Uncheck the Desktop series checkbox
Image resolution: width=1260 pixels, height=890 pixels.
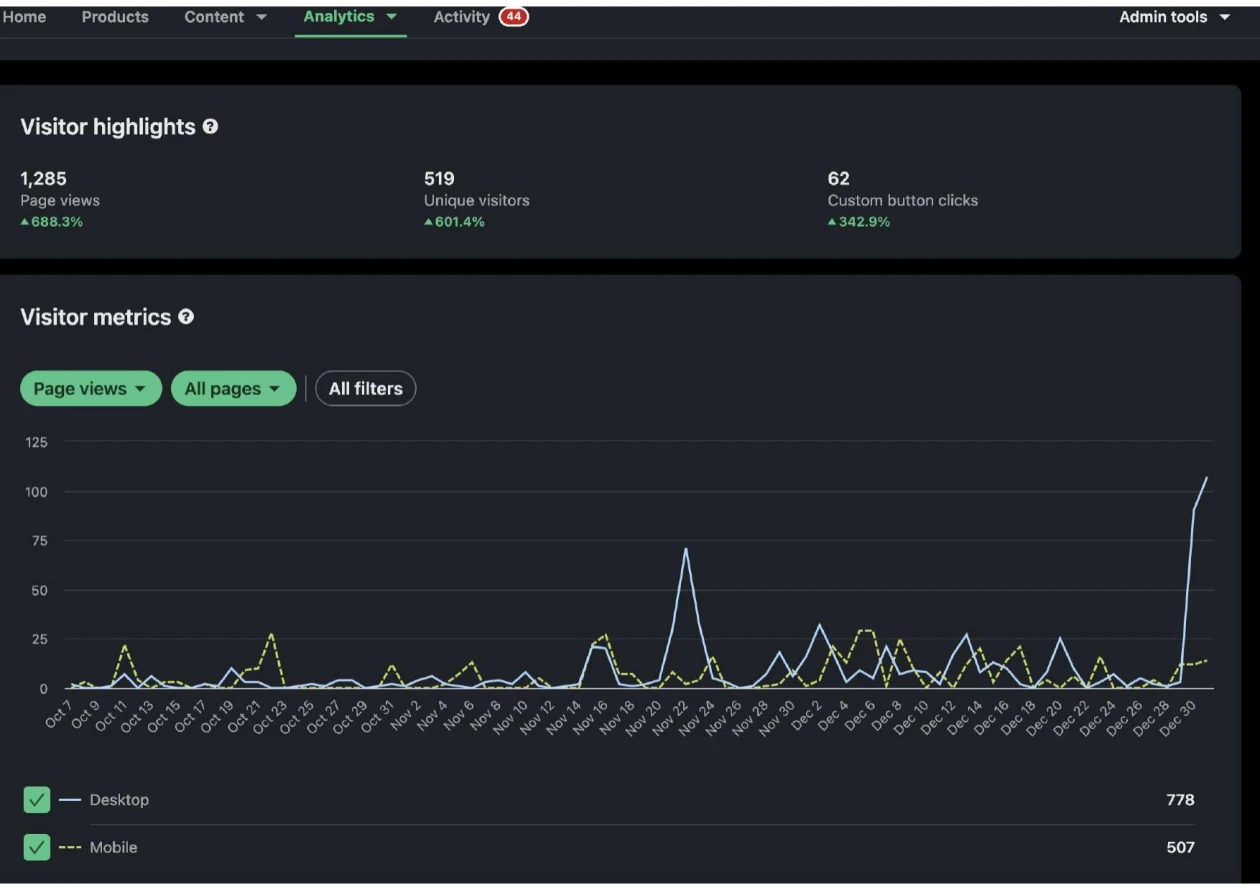(x=36, y=799)
